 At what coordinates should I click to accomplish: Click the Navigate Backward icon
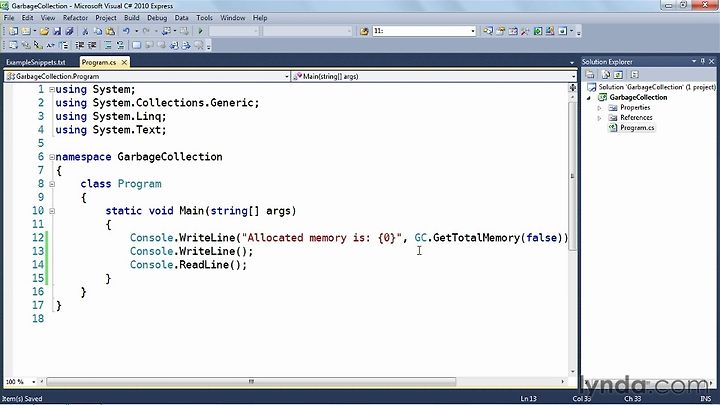pyautogui.click(x=166, y=31)
